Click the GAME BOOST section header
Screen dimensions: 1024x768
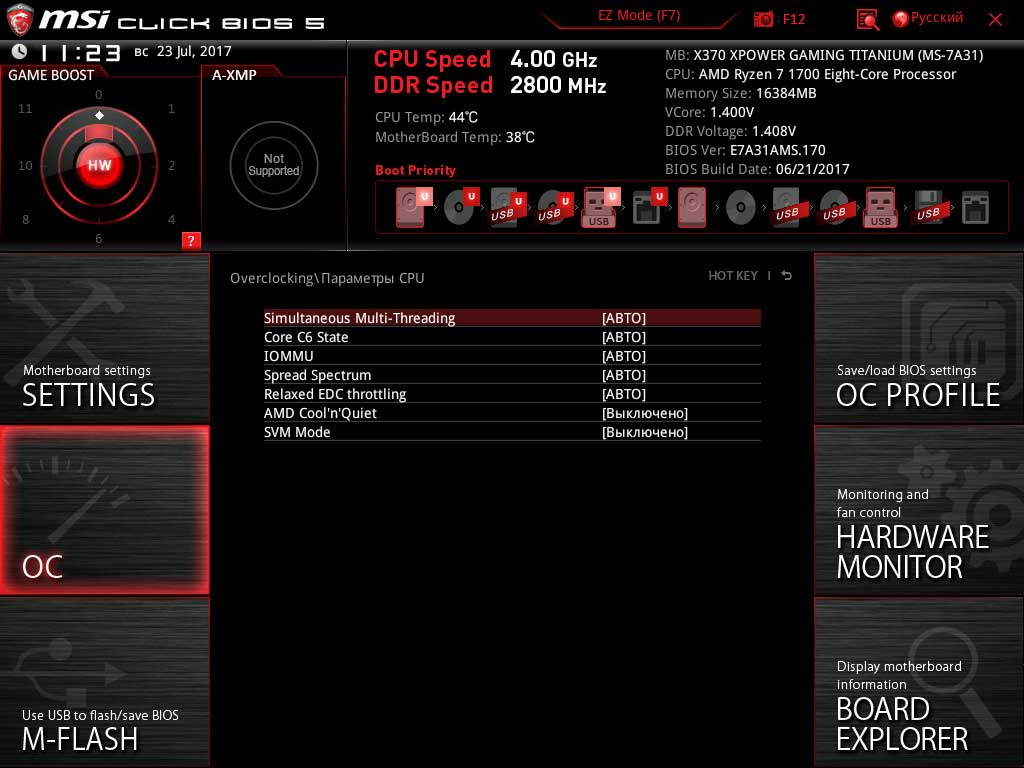pos(51,75)
